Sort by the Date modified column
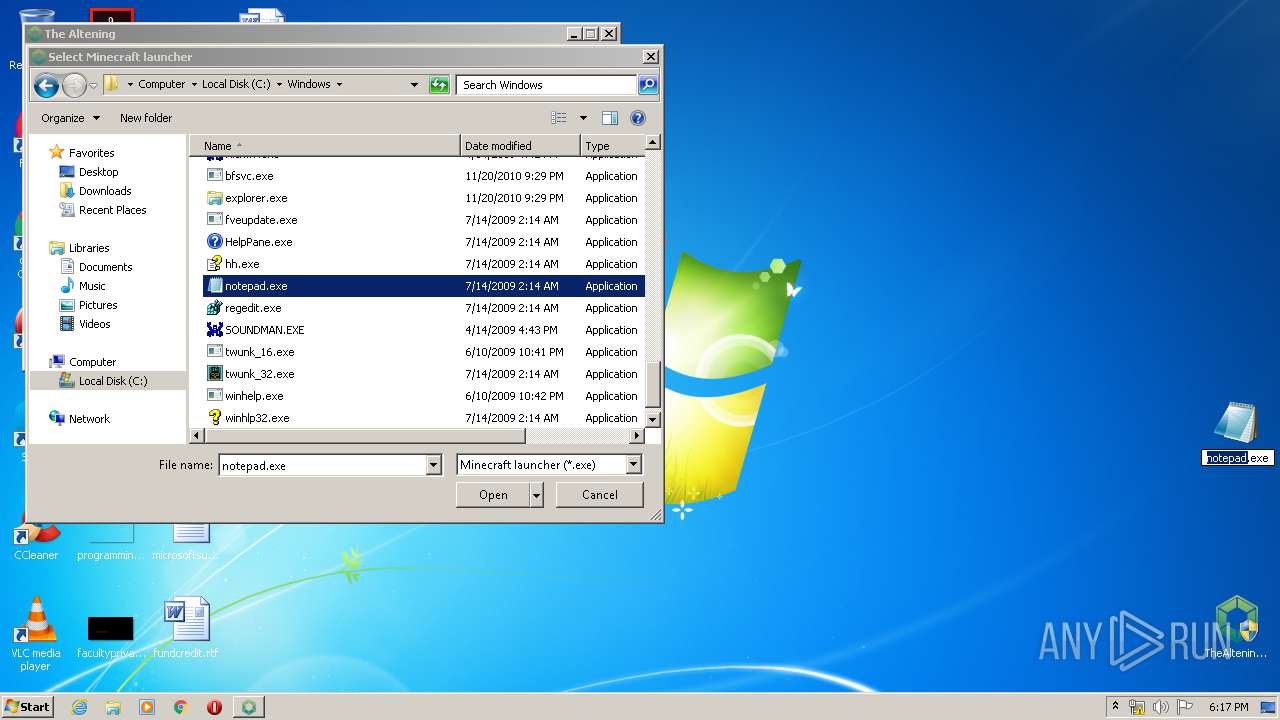This screenshot has height=720, width=1280. pyautogui.click(x=520, y=146)
